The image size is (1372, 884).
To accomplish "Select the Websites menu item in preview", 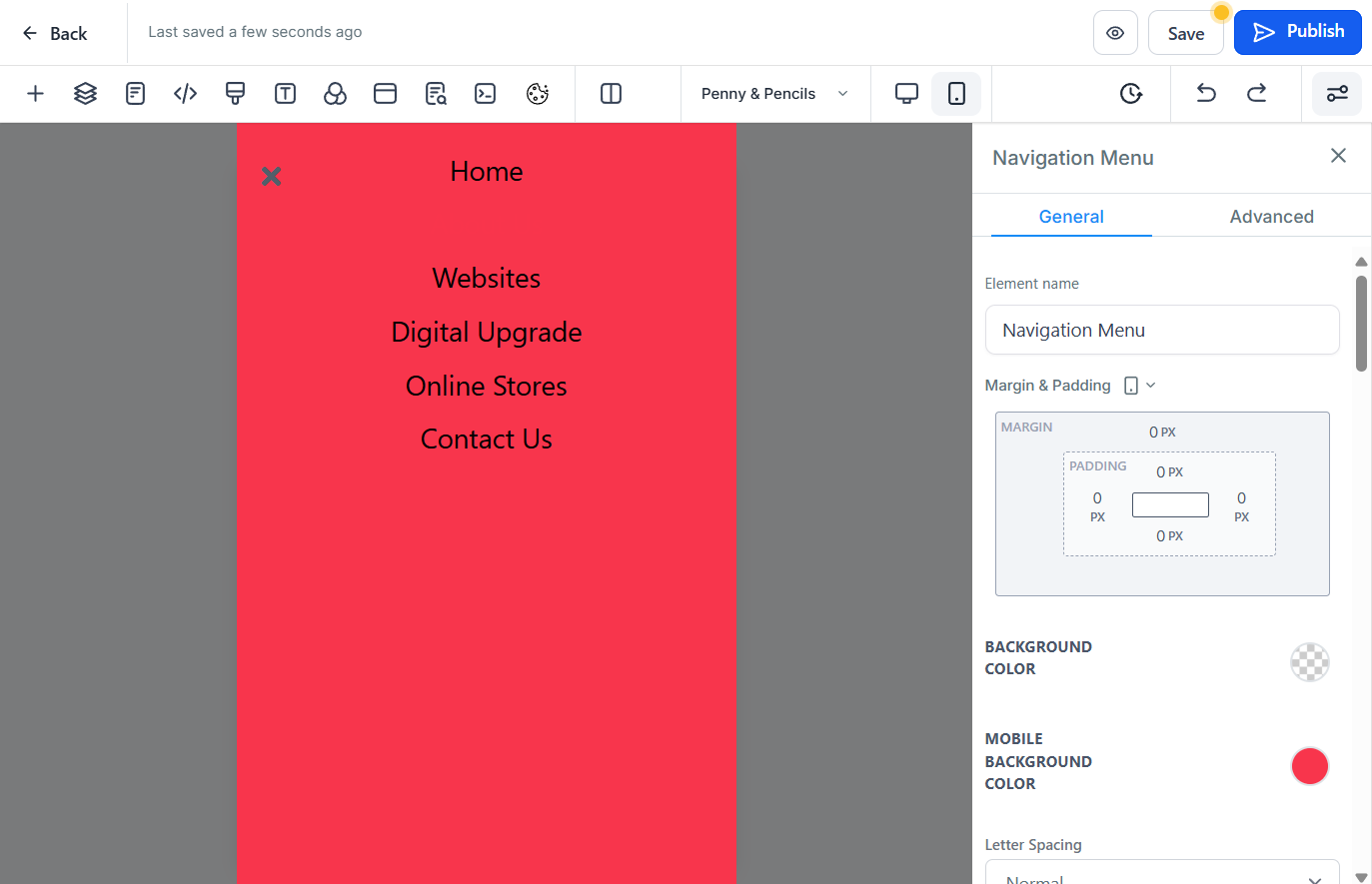I will 487,278.
